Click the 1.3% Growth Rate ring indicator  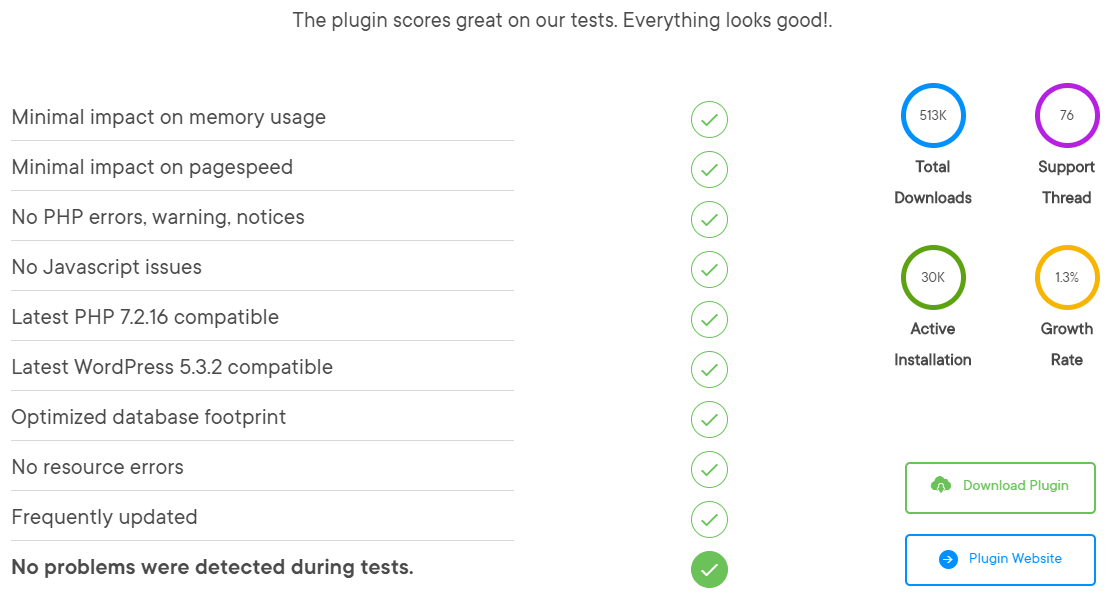coord(1066,277)
